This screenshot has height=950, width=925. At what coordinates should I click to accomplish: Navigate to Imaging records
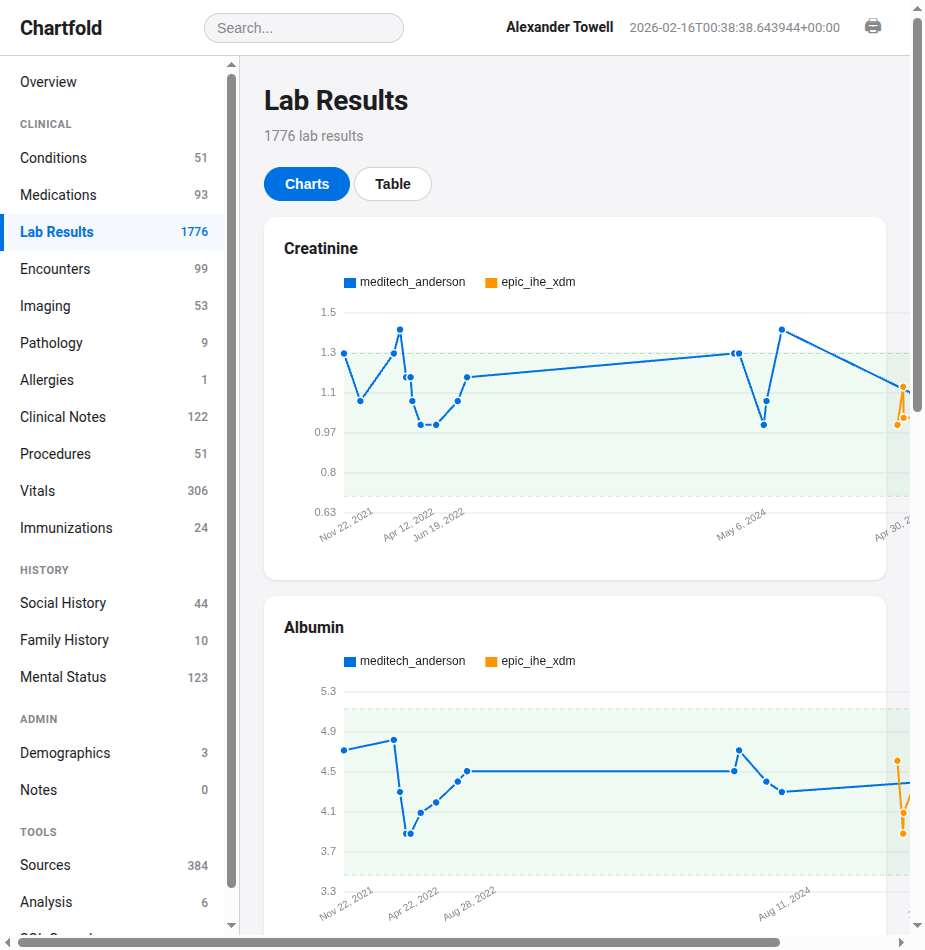[45, 306]
